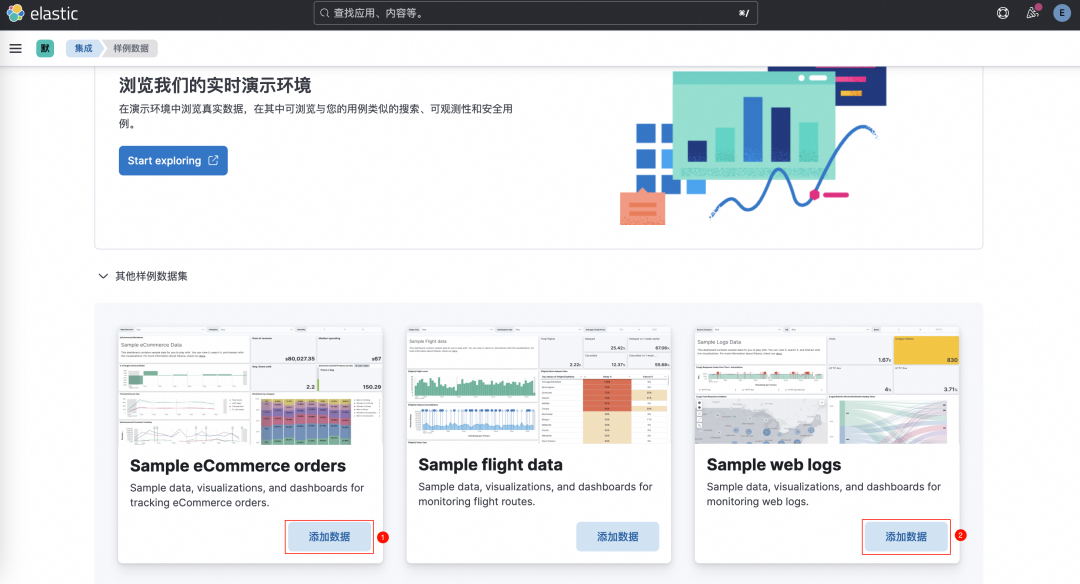Open the keyboard shortcut hint in search bar
Screen dimensions: 1080x584
tap(743, 13)
